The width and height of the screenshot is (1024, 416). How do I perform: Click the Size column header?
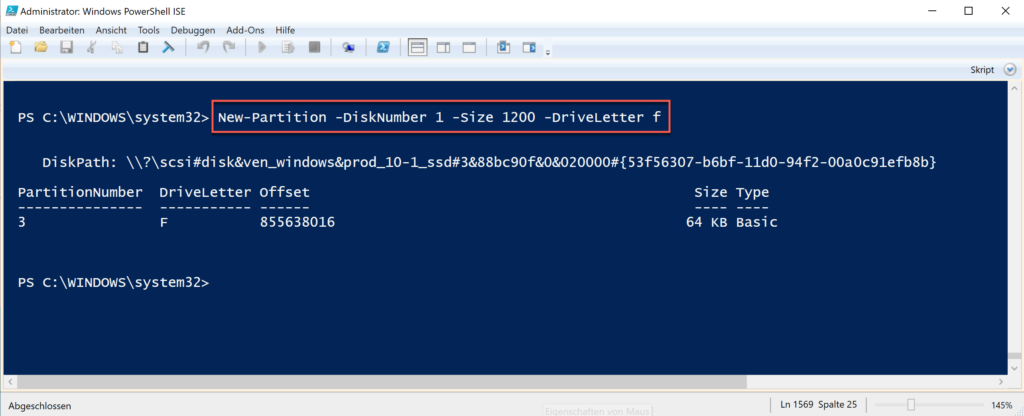(x=711, y=193)
